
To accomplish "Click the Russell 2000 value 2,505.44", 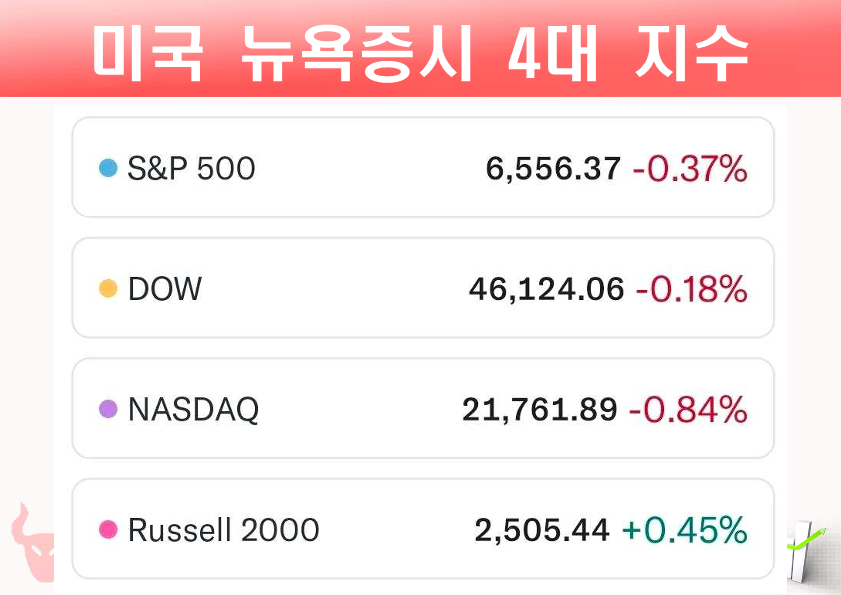I will click(541, 530).
